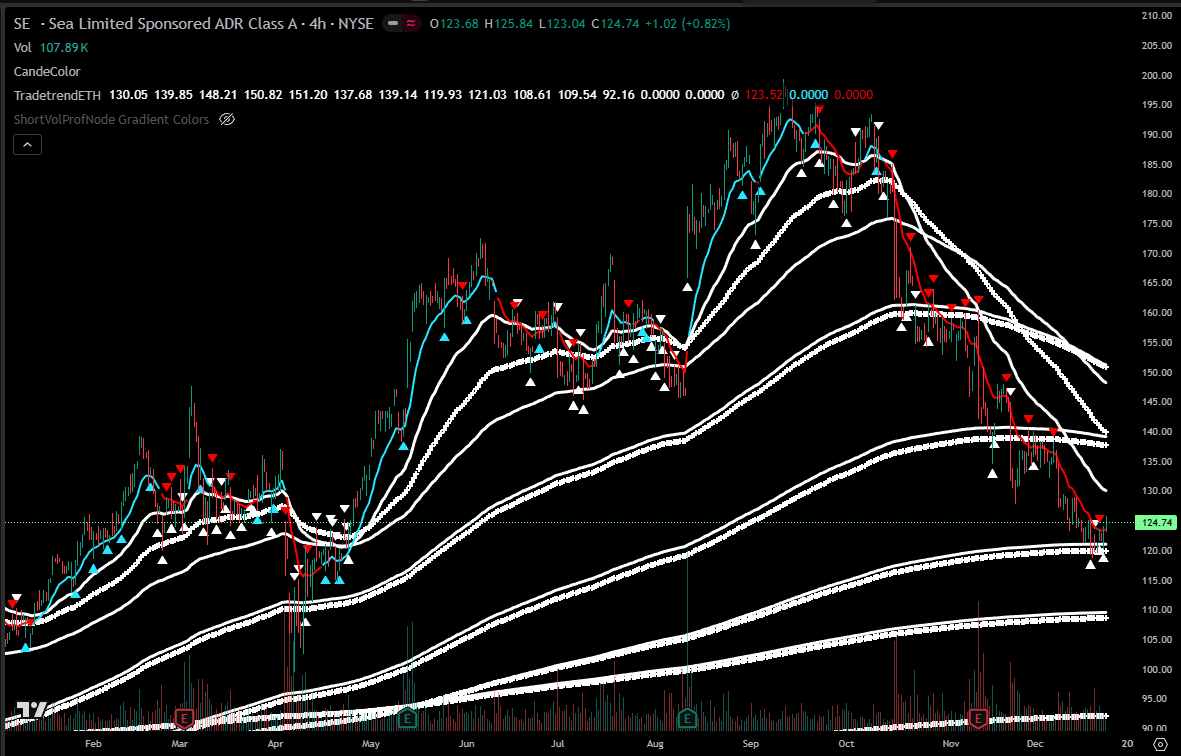
Task: Click the volume value 107.89K
Action: (64, 47)
